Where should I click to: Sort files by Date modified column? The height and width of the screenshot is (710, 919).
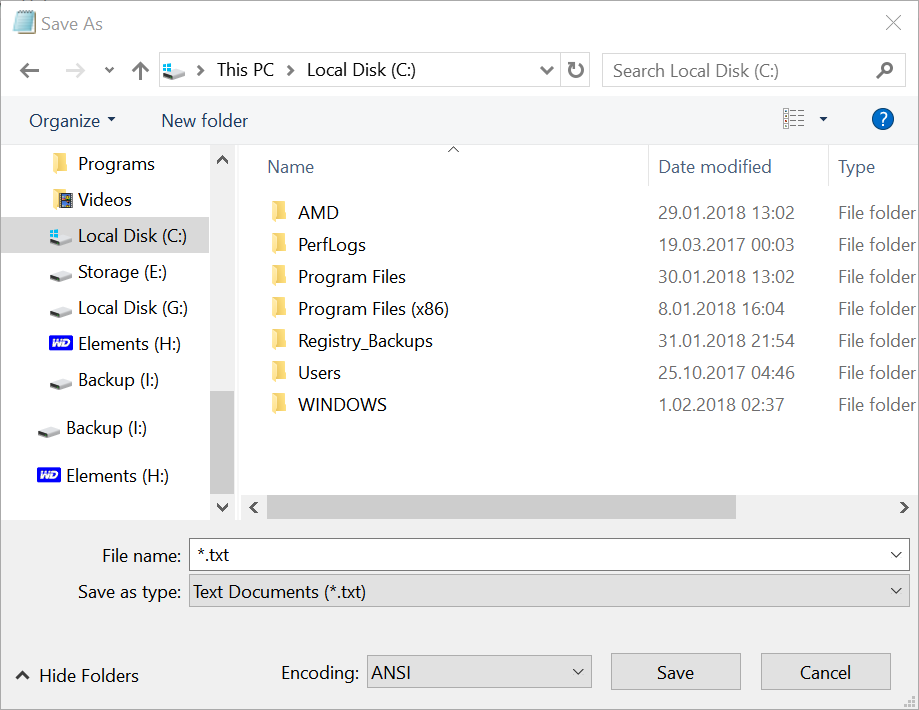714,167
